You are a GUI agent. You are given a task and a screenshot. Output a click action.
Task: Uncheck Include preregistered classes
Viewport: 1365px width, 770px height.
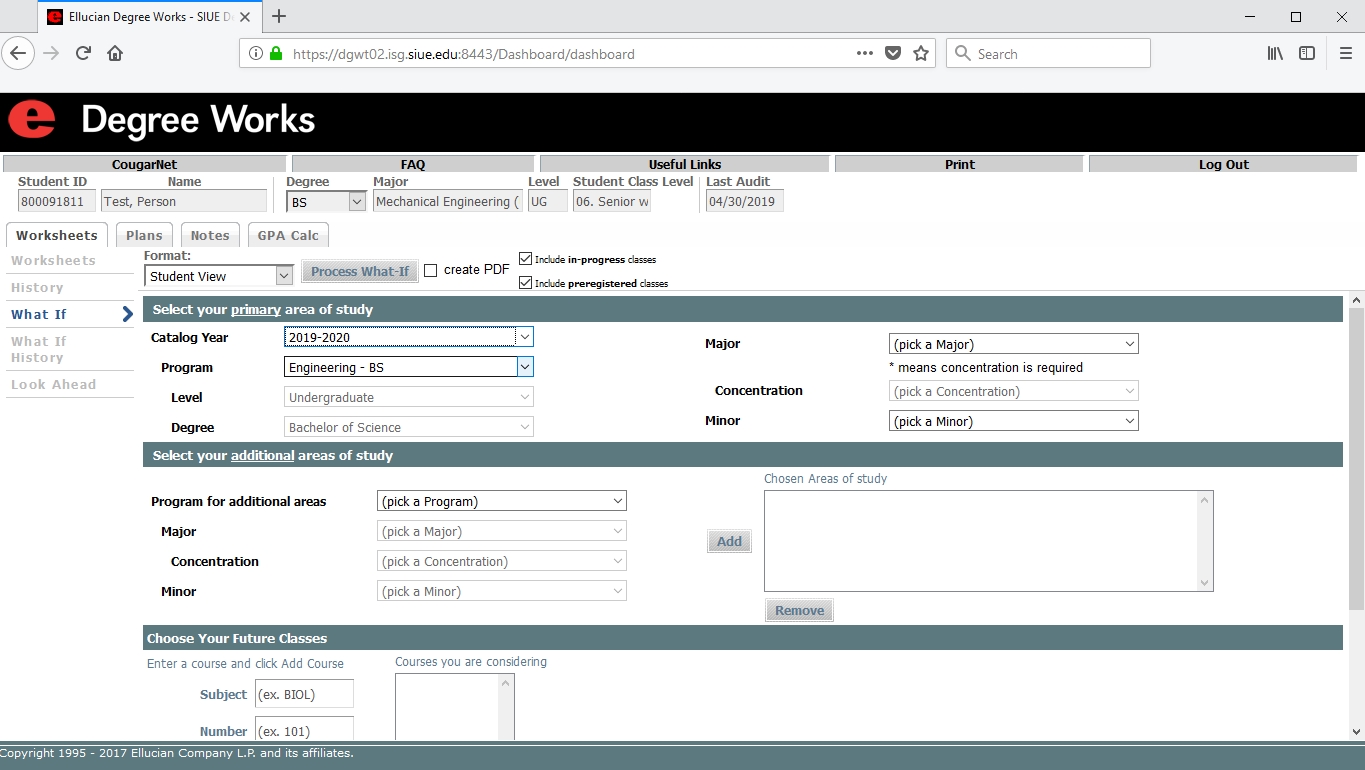tap(526, 283)
